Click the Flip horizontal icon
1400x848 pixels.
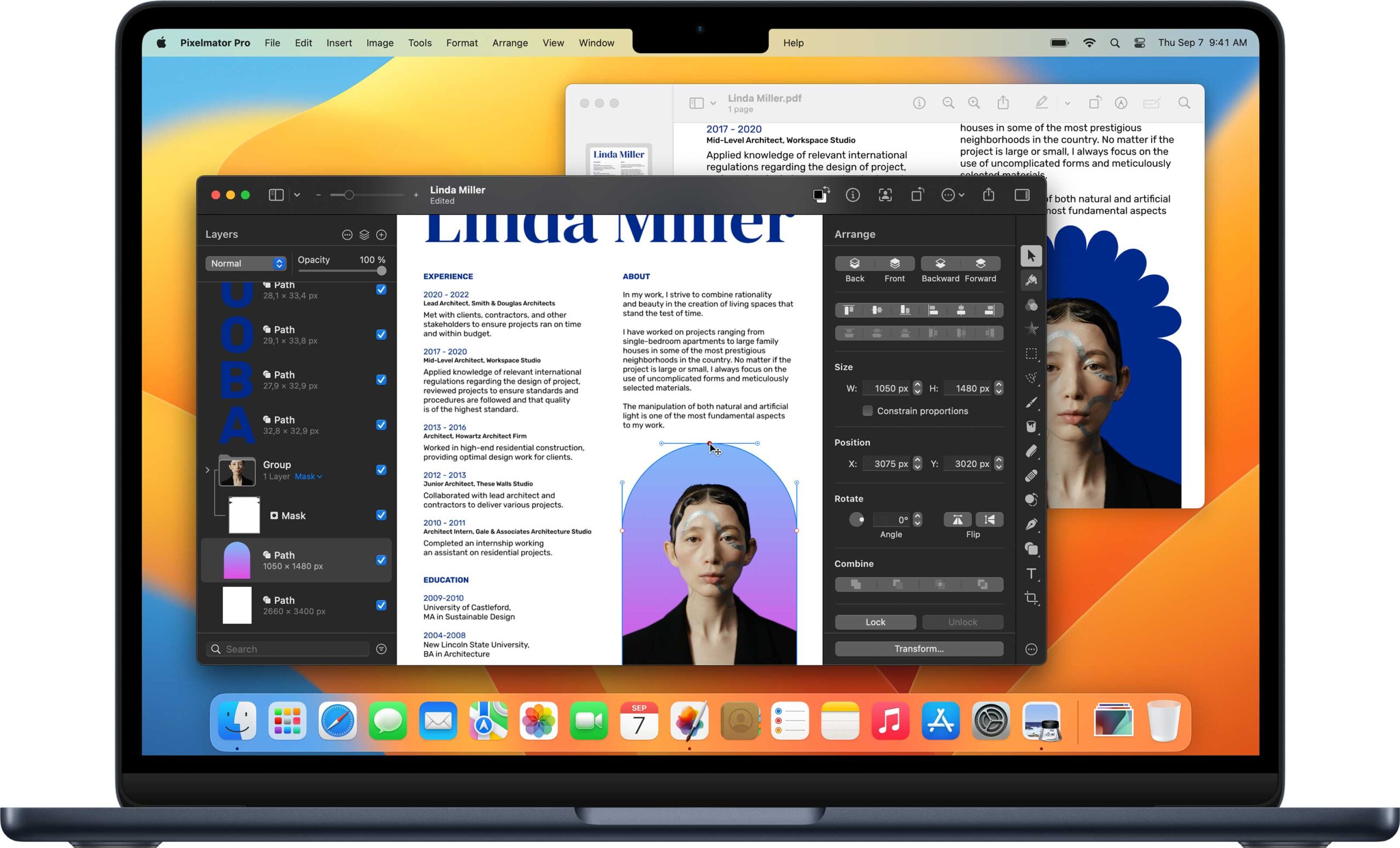point(958,520)
